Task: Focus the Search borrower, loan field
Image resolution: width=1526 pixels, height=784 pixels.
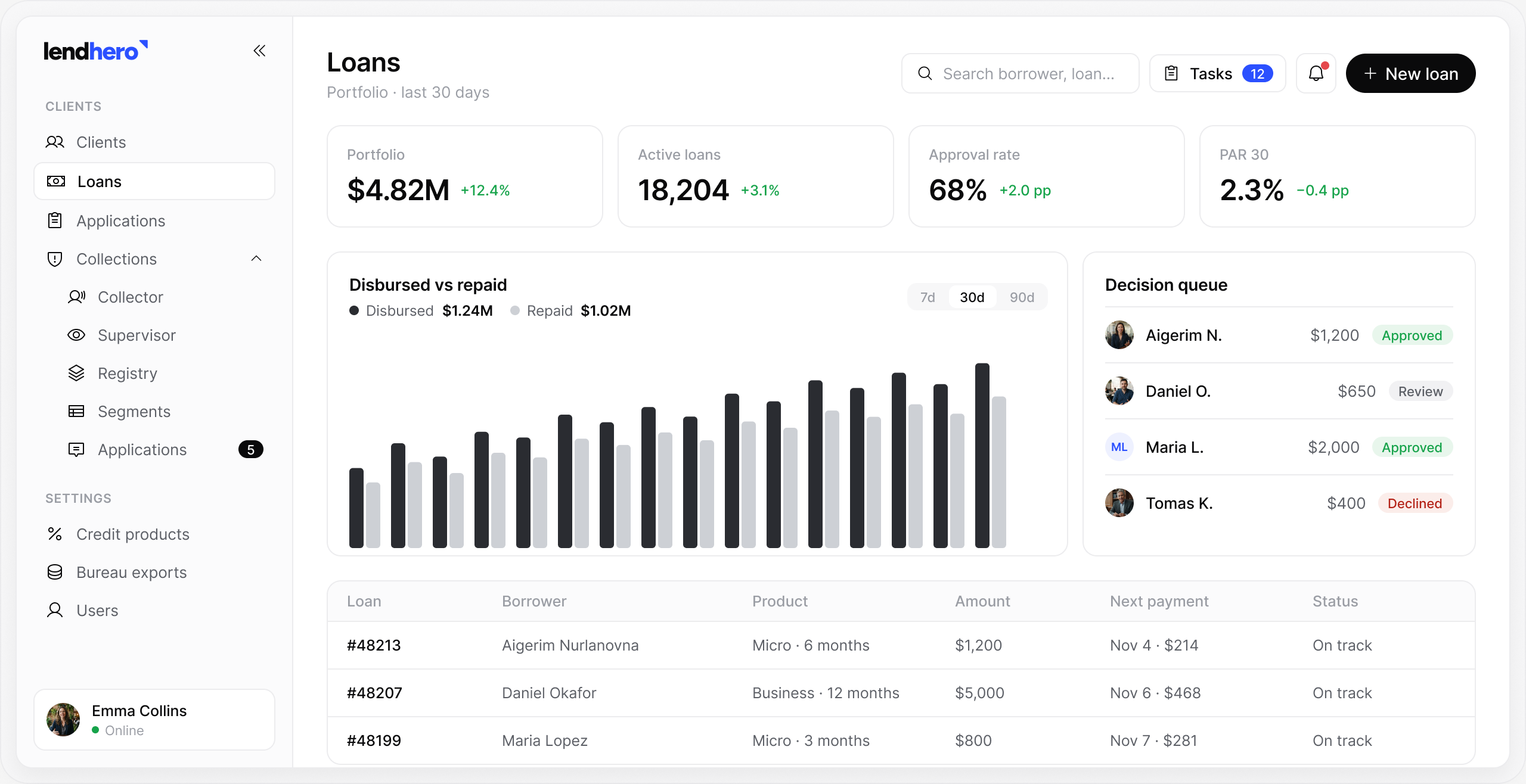Action: pyautogui.click(x=1020, y=73)
